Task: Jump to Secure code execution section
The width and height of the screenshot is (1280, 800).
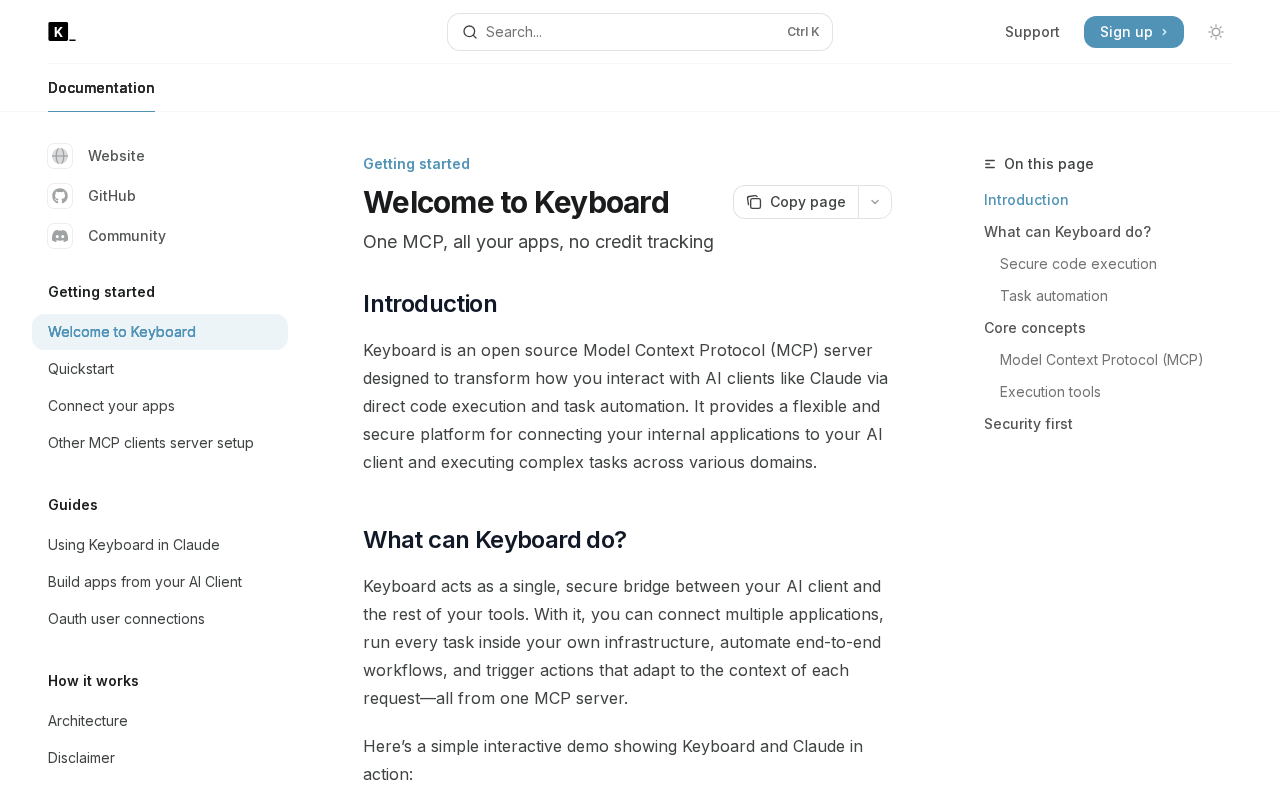Action: 1078,264
